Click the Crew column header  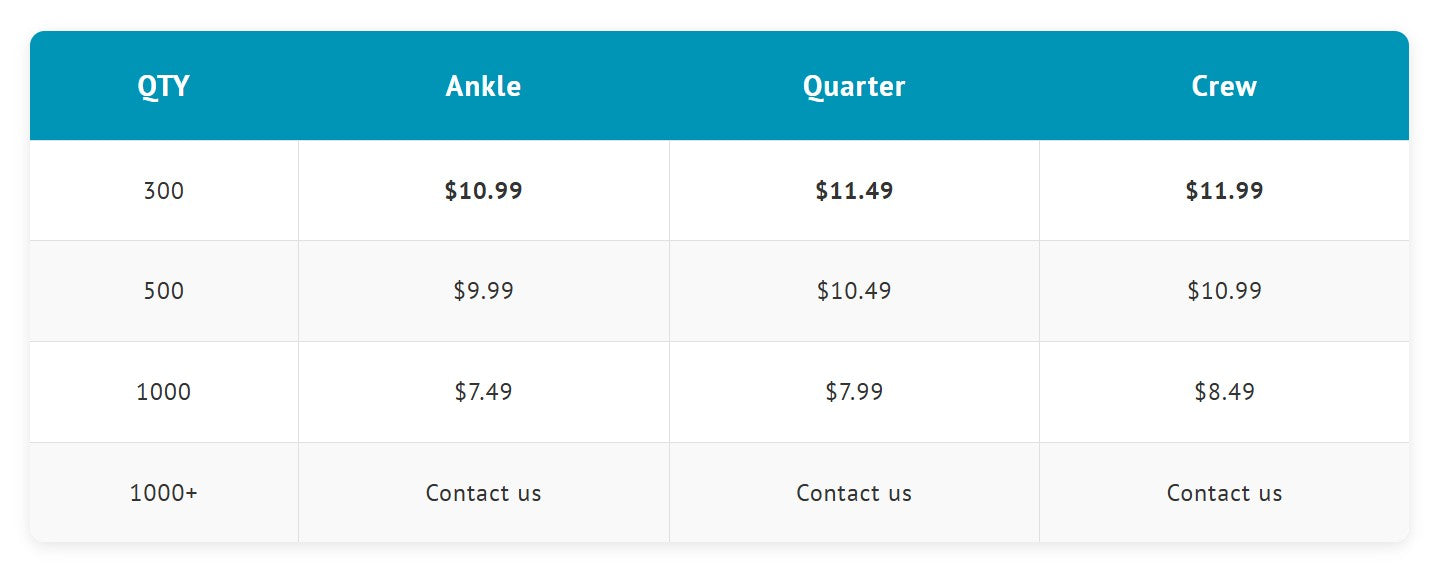(1224, 86)
